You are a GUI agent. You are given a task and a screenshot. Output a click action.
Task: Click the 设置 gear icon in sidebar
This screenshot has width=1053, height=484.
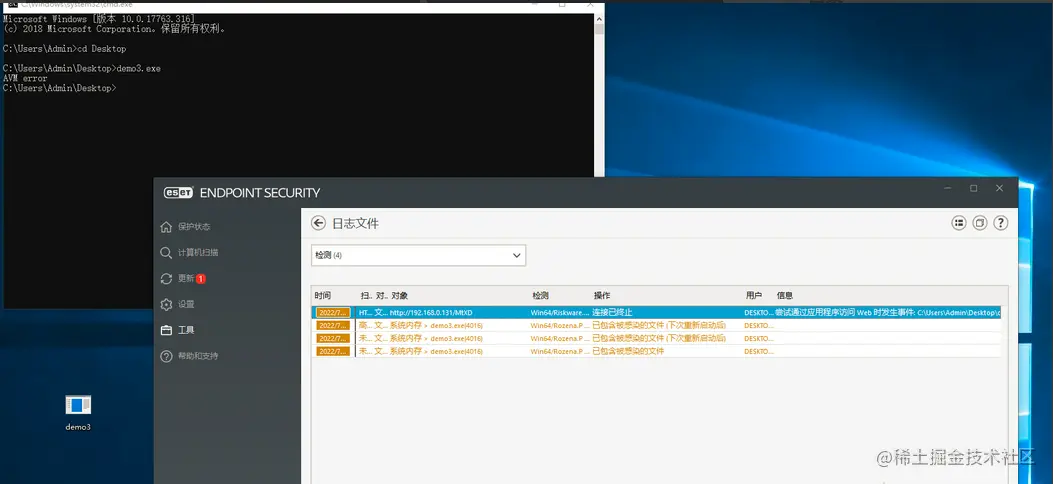click(166, 304)
